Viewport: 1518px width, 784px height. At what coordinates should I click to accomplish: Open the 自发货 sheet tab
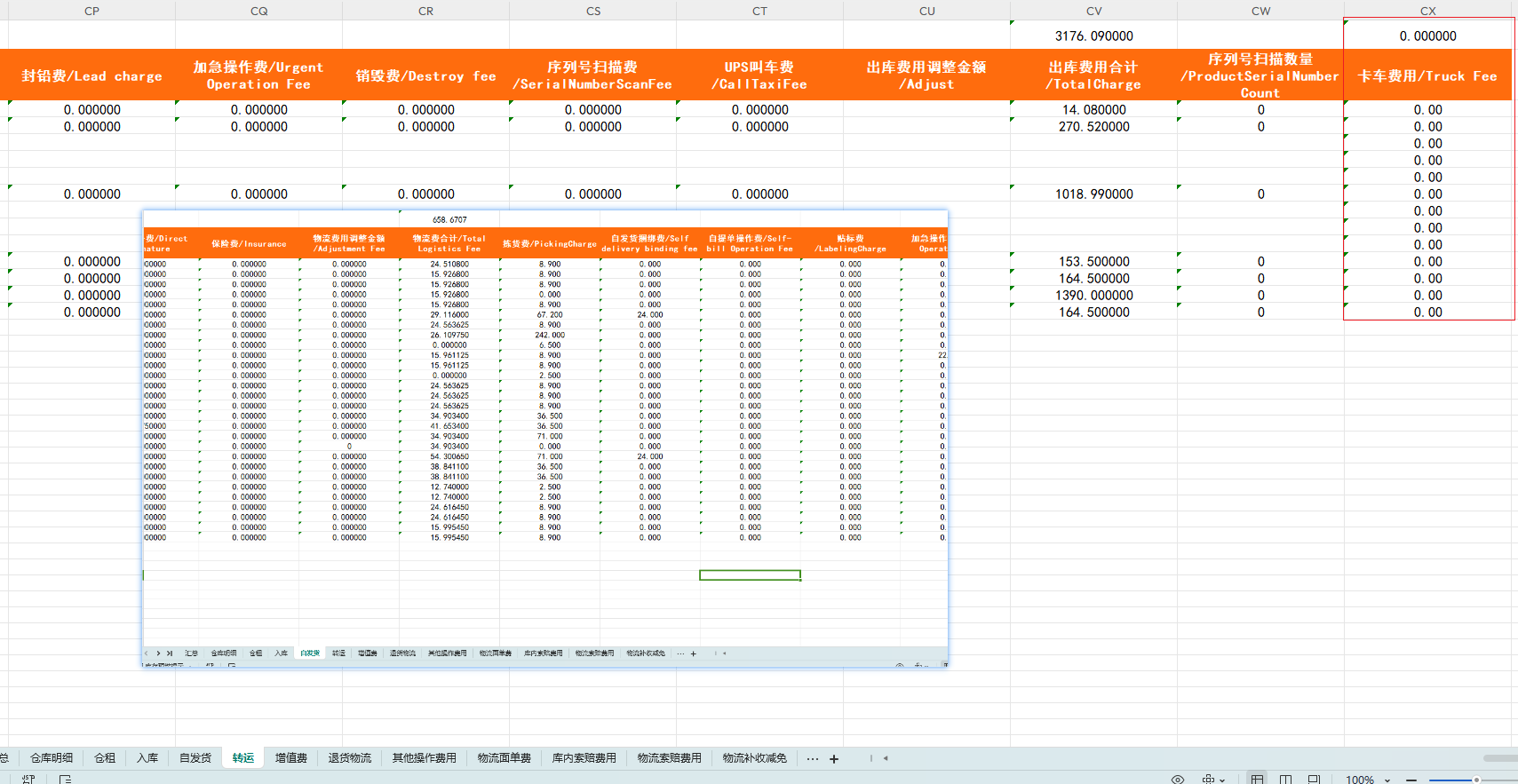[195, 758]
